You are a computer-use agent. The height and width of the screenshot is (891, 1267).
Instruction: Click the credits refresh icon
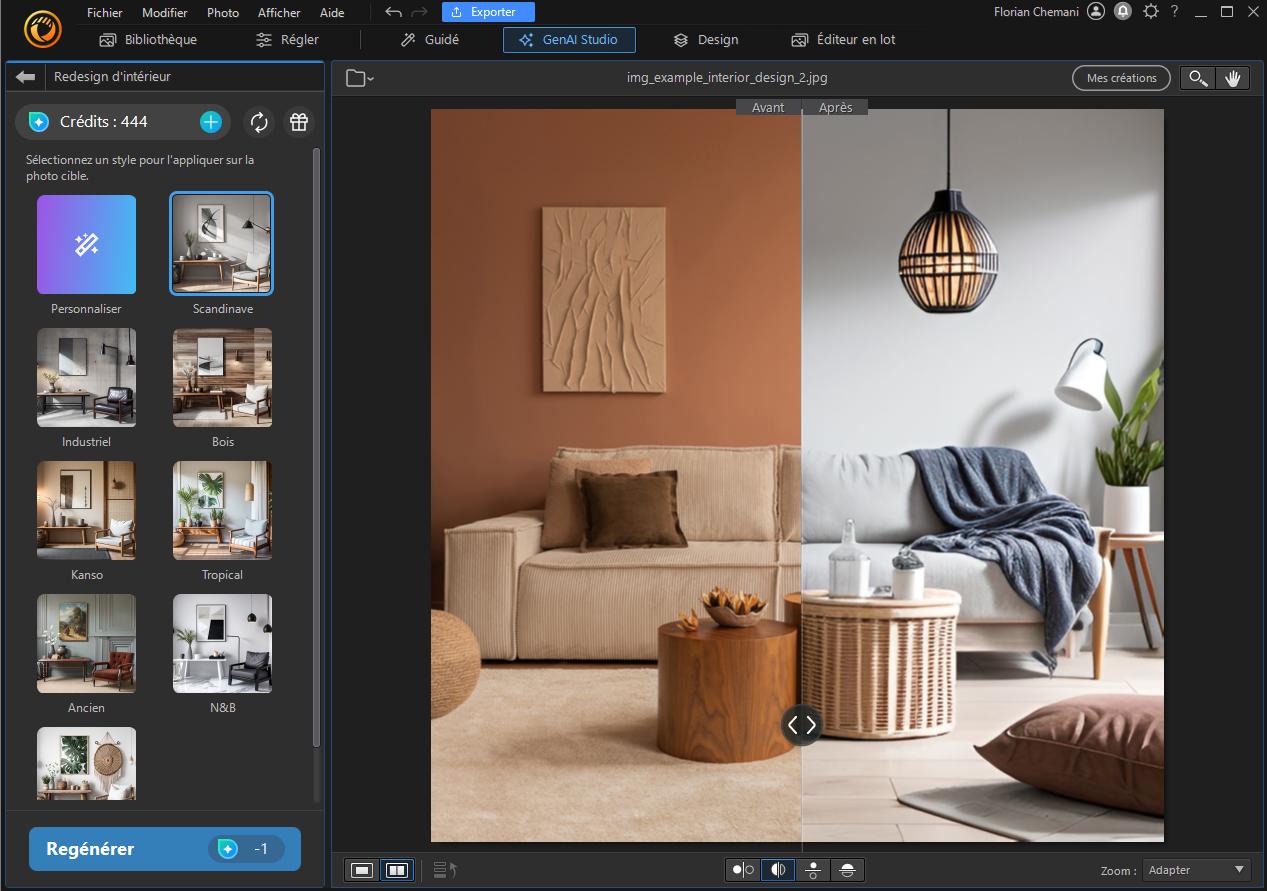(259, 121)
